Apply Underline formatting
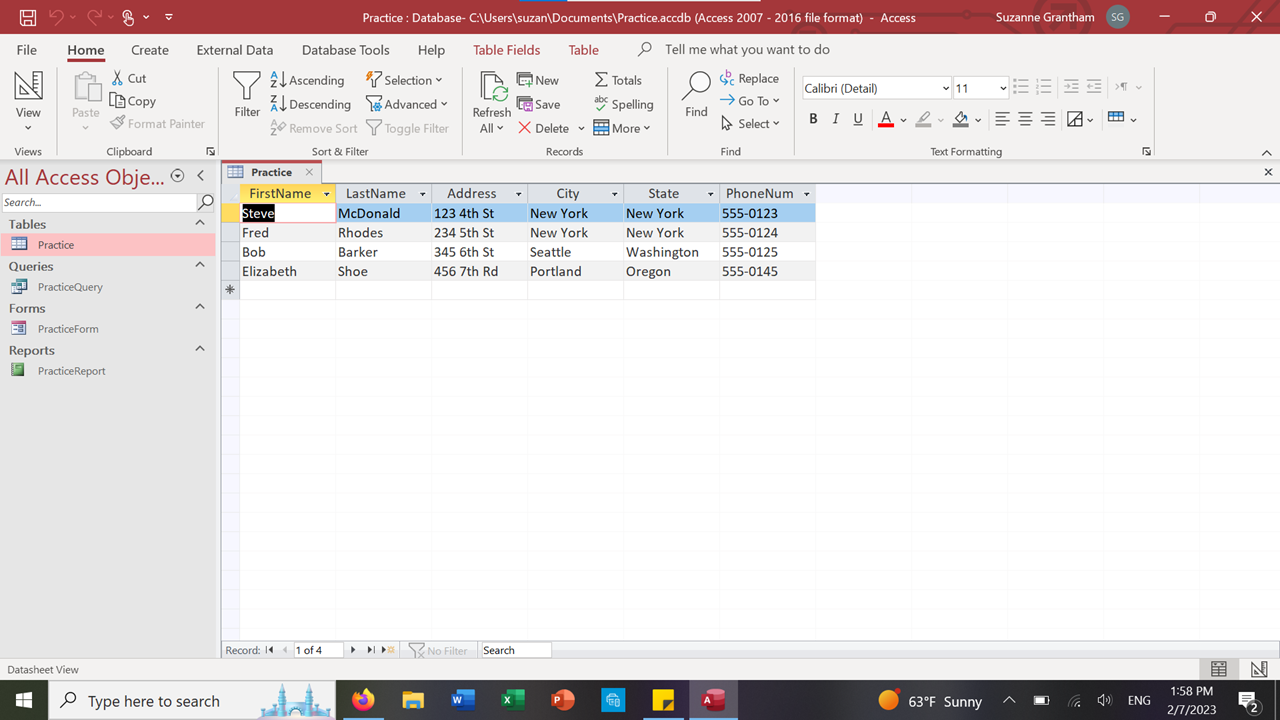 tap(858, 119)
